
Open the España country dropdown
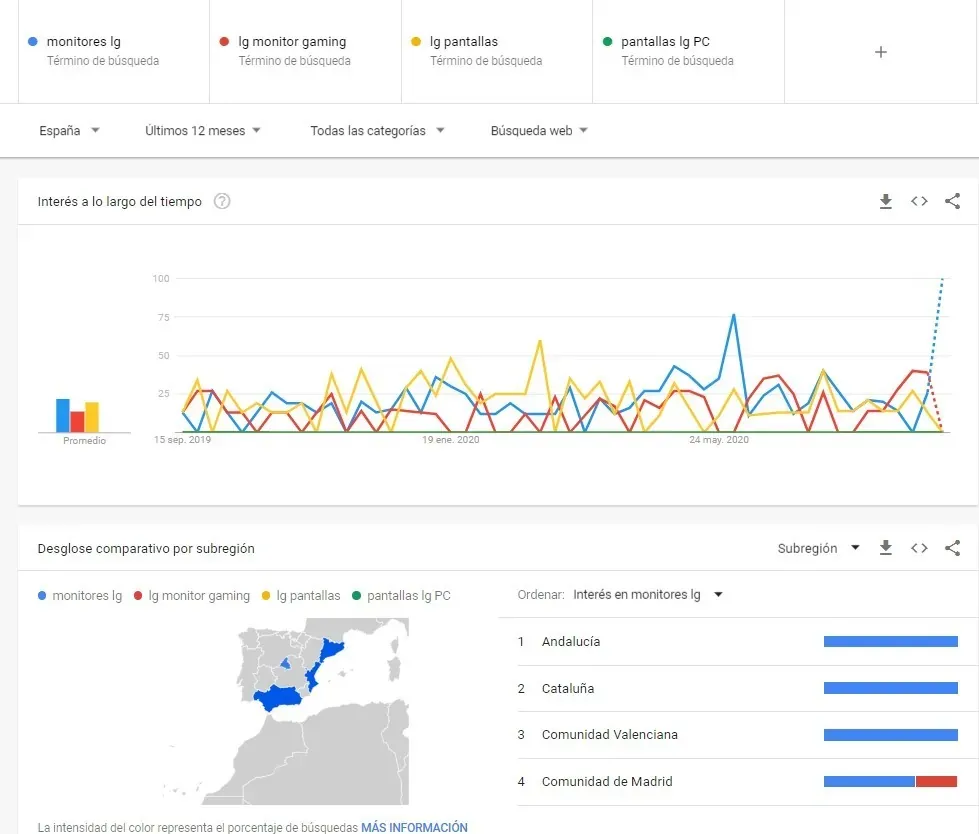[69, 130]
